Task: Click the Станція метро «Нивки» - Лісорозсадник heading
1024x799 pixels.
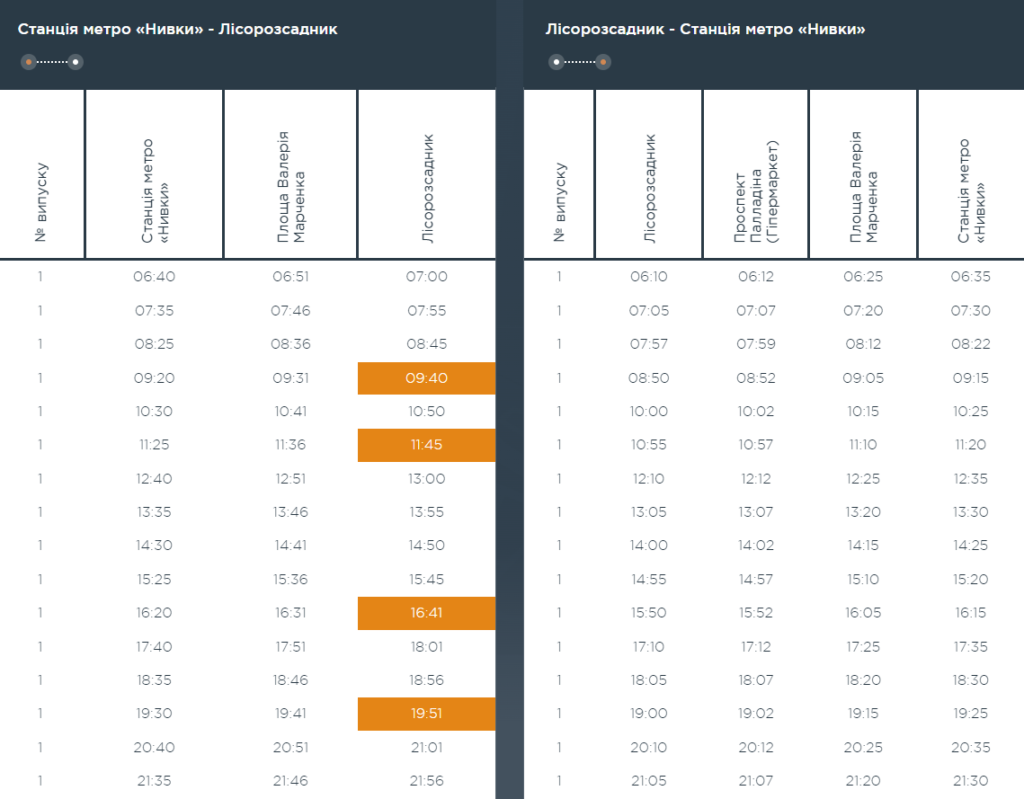Action: point(178,29)
